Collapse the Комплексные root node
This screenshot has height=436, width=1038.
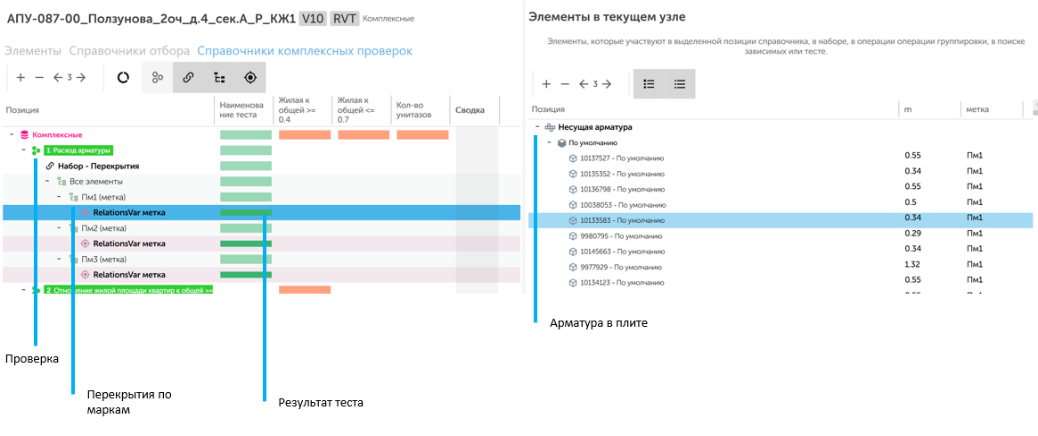coord(12,135)
